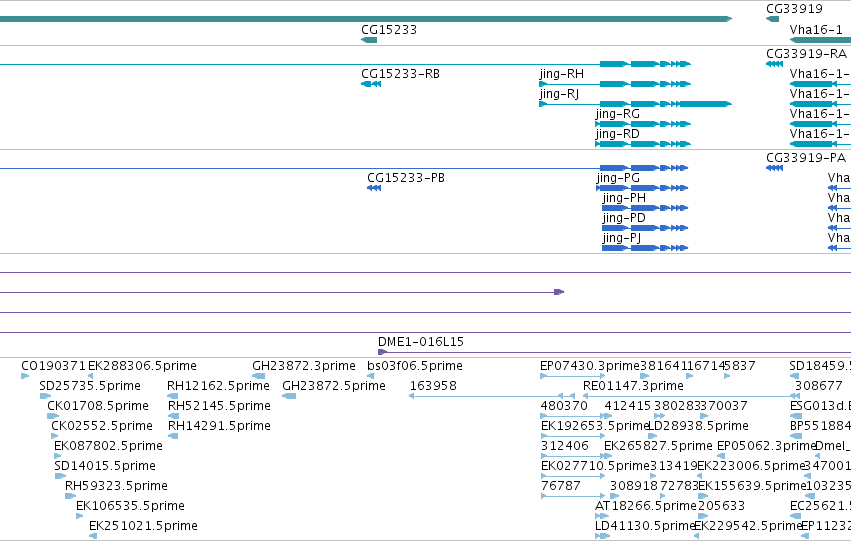Select the GH23872.3prime EST
The width and height of the screenshot is (851, 541).
tap(304, 366)
